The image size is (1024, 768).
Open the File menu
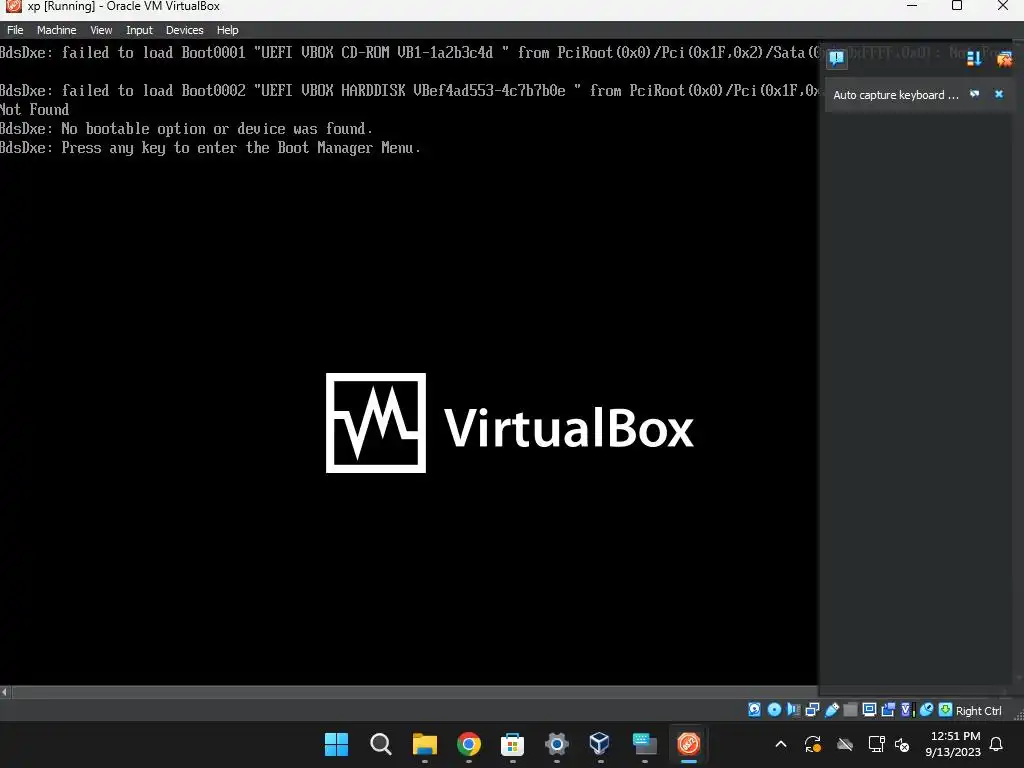coord(15,30)
